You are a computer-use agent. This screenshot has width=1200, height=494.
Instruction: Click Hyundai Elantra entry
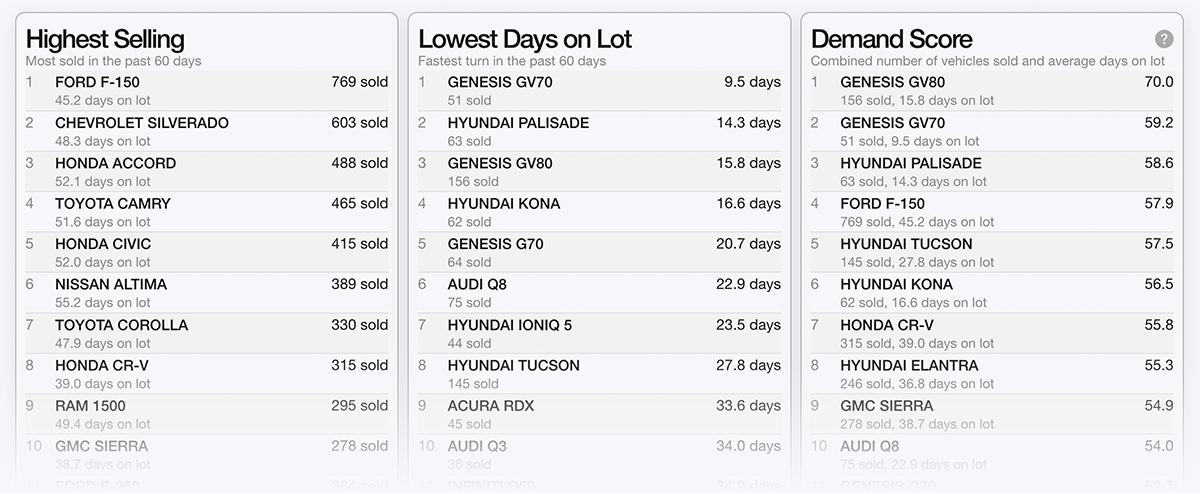909,366
